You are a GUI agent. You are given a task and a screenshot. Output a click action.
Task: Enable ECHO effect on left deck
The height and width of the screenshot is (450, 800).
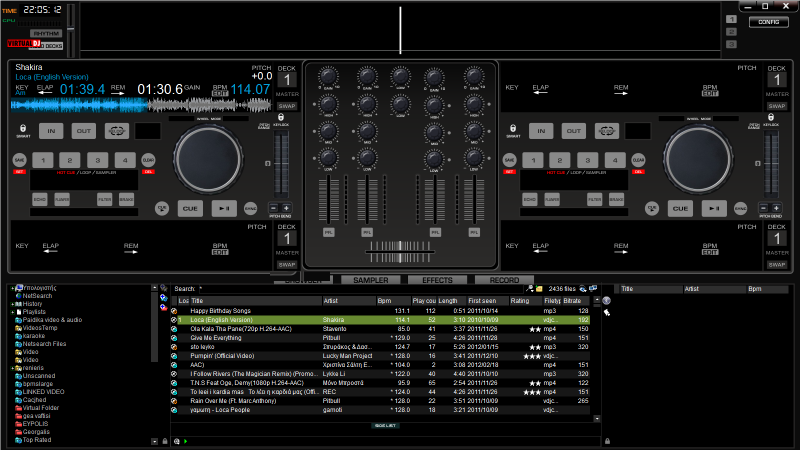(x=40, y=199)
